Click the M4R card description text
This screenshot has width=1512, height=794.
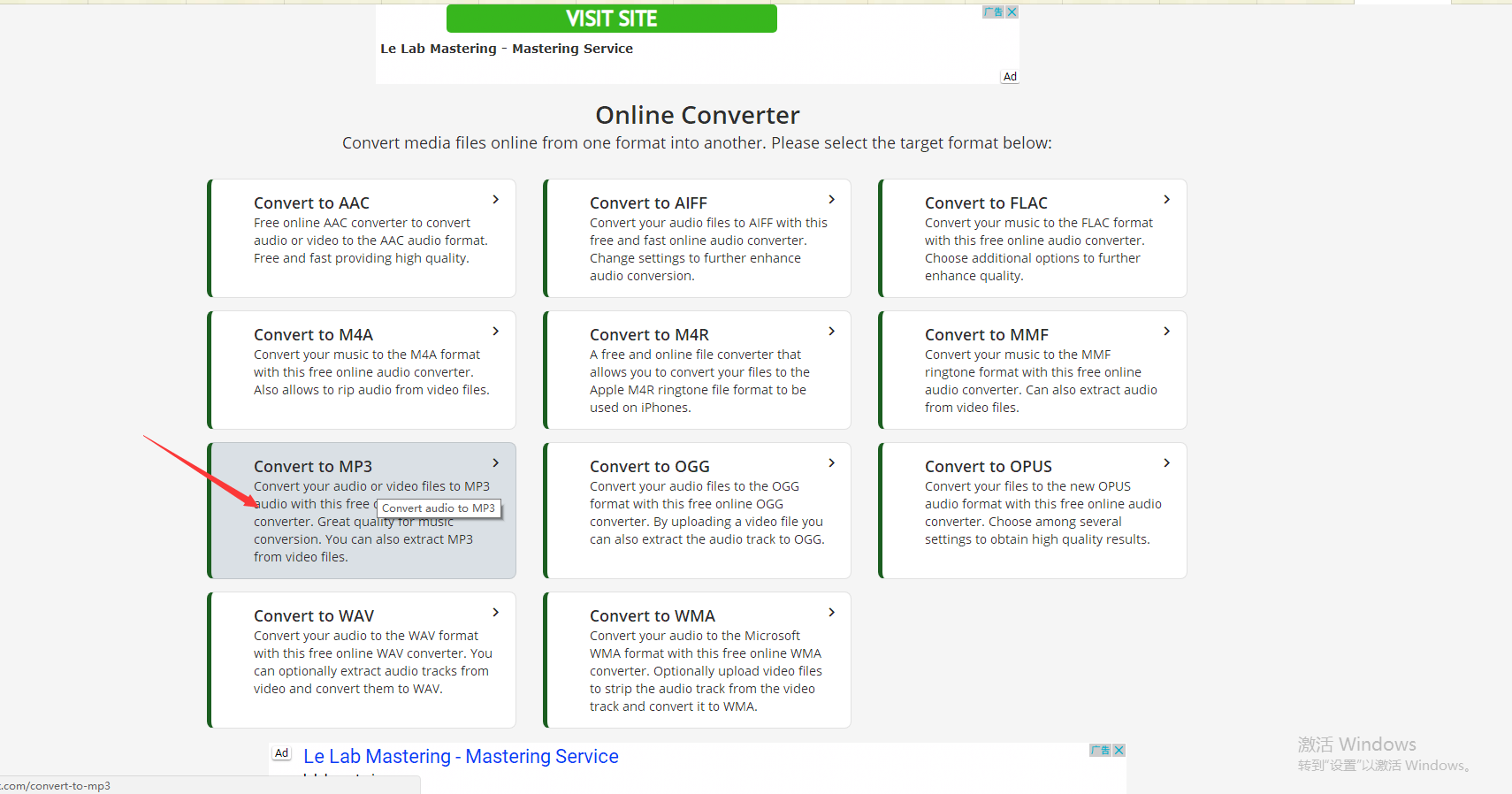coord(699,381)
